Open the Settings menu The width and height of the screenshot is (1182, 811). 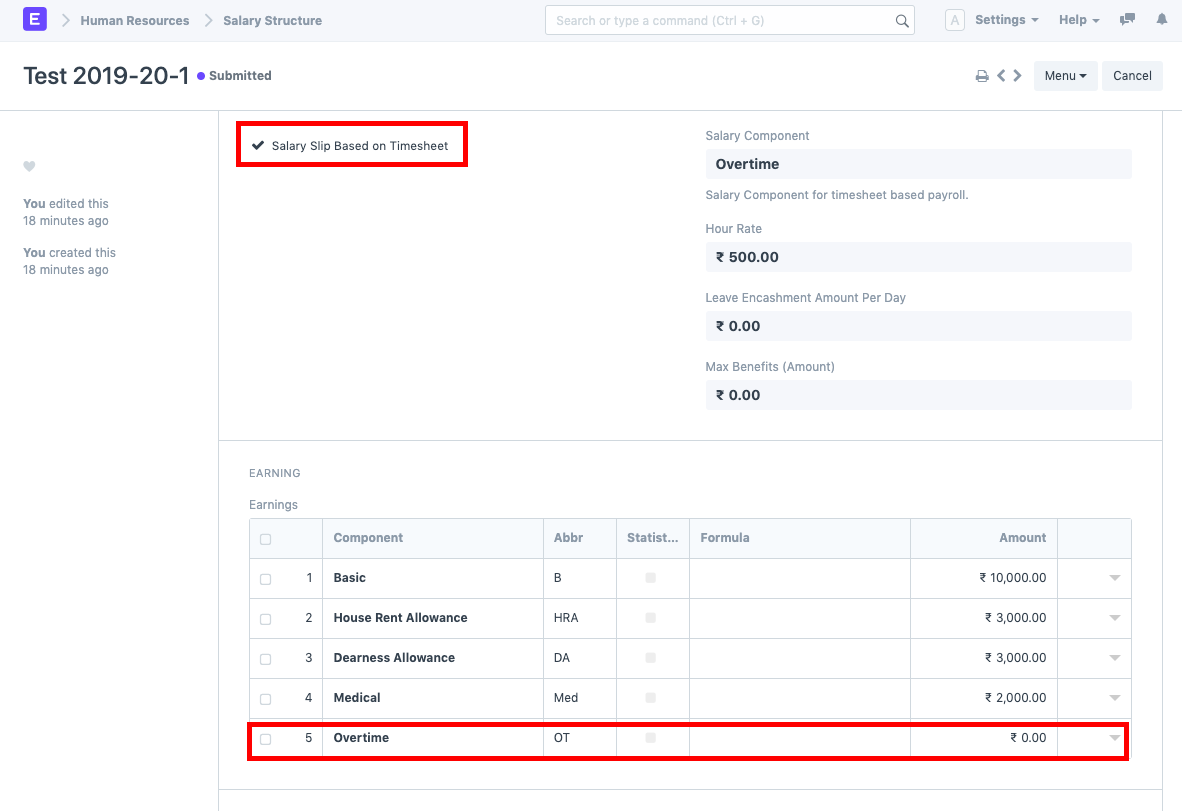pyautogui.click(x=1005, y=20)
